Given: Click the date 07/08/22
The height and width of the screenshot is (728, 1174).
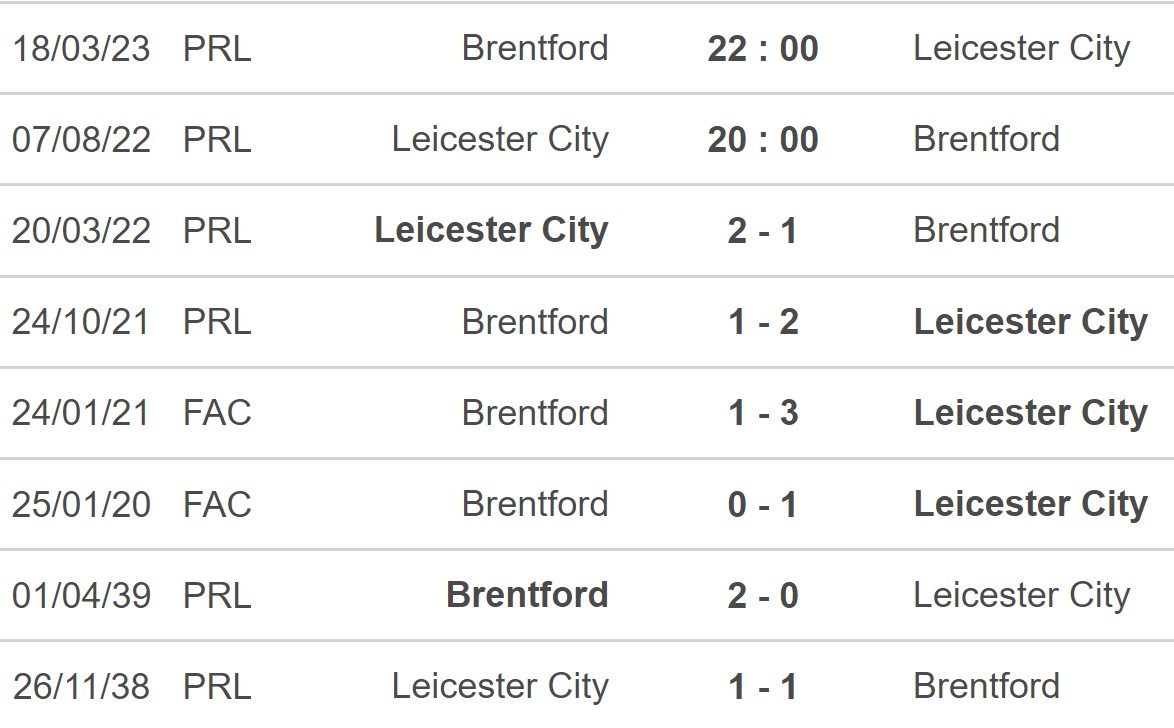Looking at the screenshot, I should [81, 139].
